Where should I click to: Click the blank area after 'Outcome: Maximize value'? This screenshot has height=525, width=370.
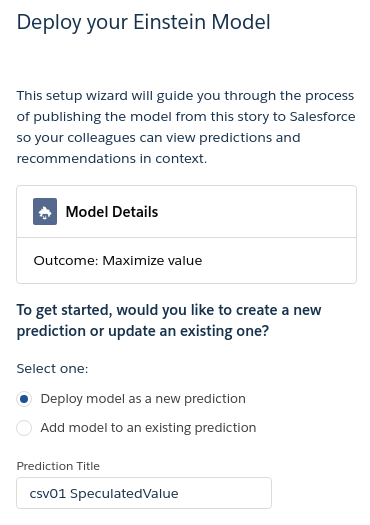click(278, 260)
